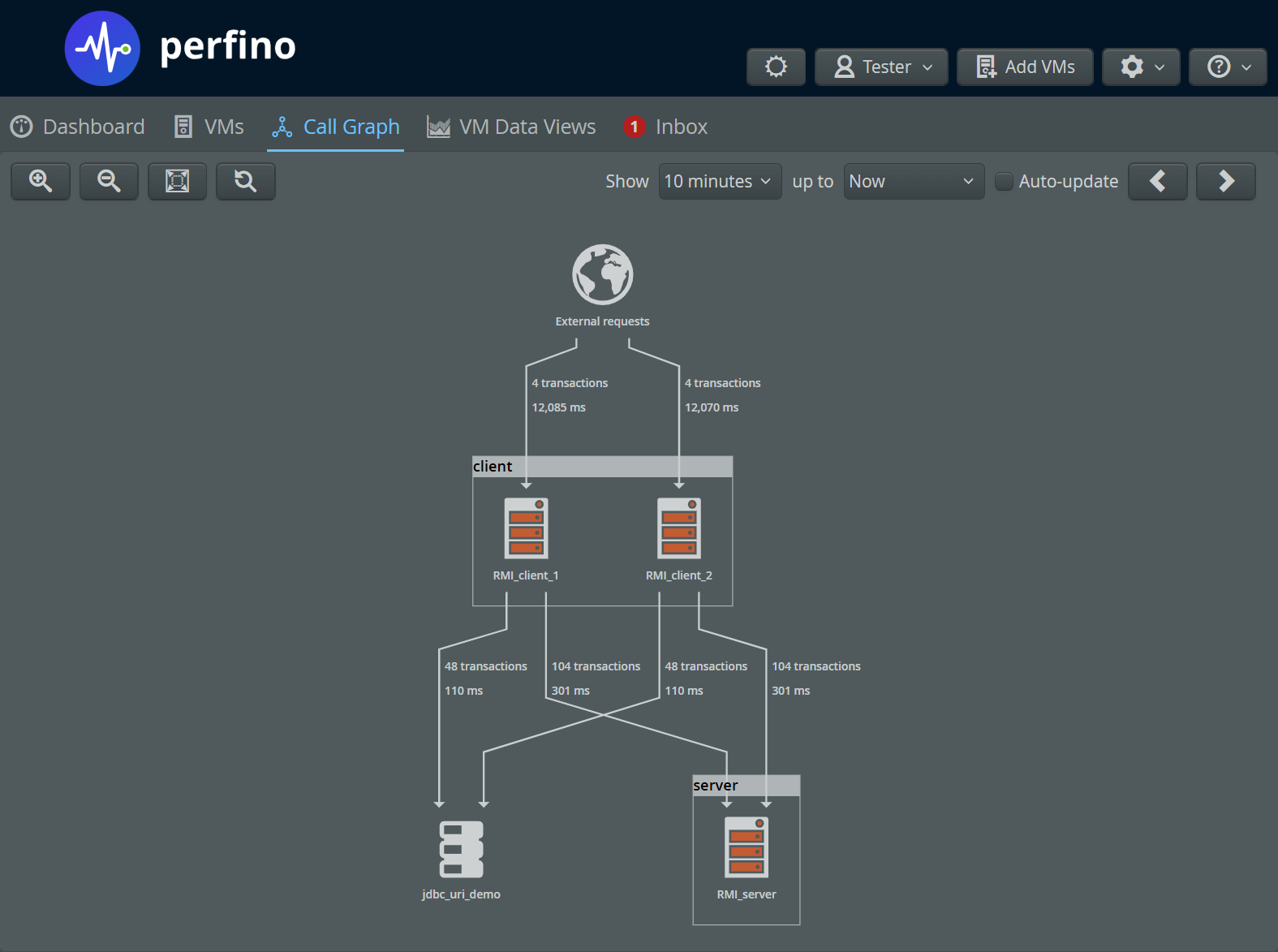Open the settings gear dropdown

[x=1141, y=67]
